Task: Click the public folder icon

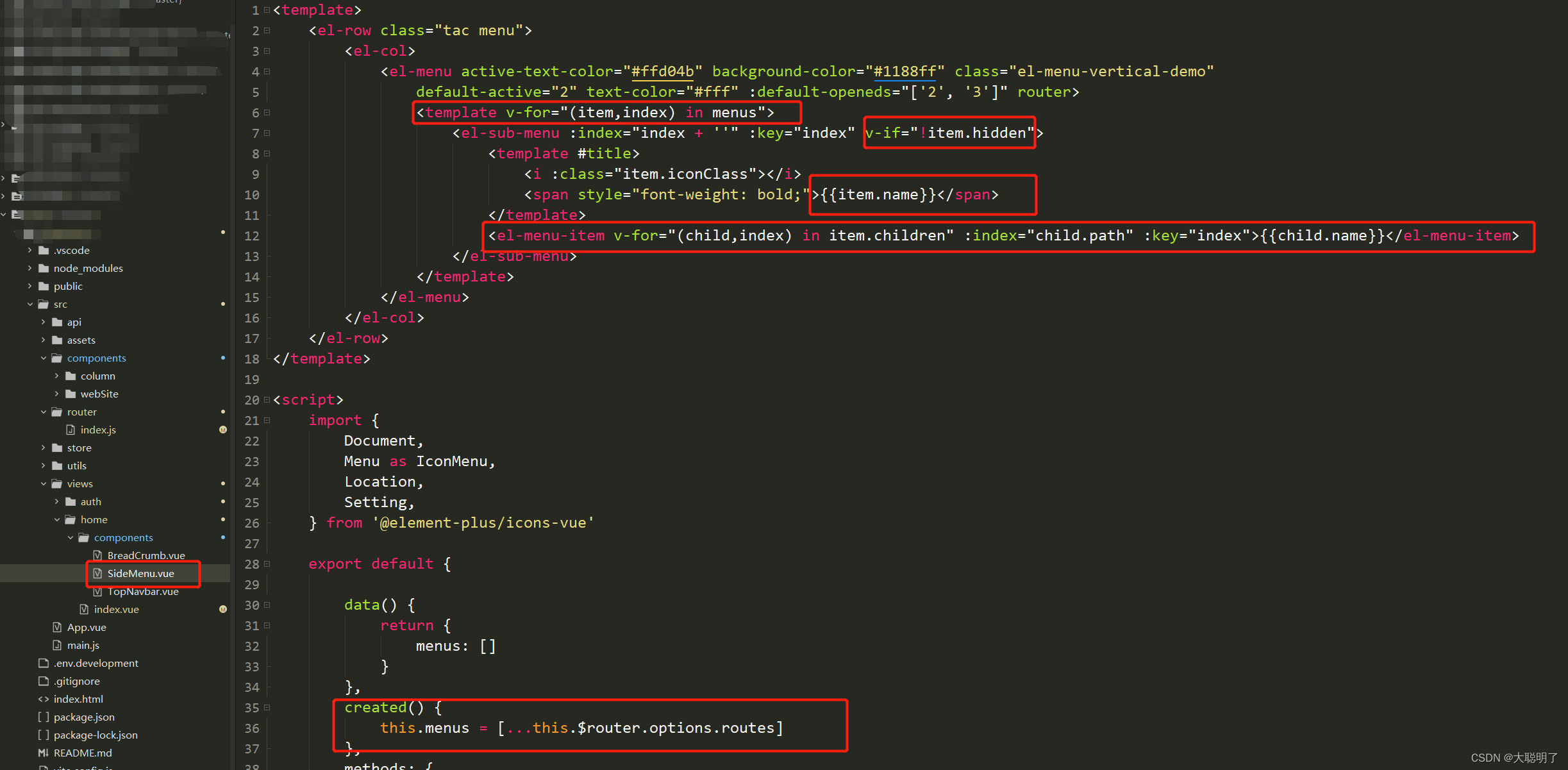Action: (x=44, y=286)
